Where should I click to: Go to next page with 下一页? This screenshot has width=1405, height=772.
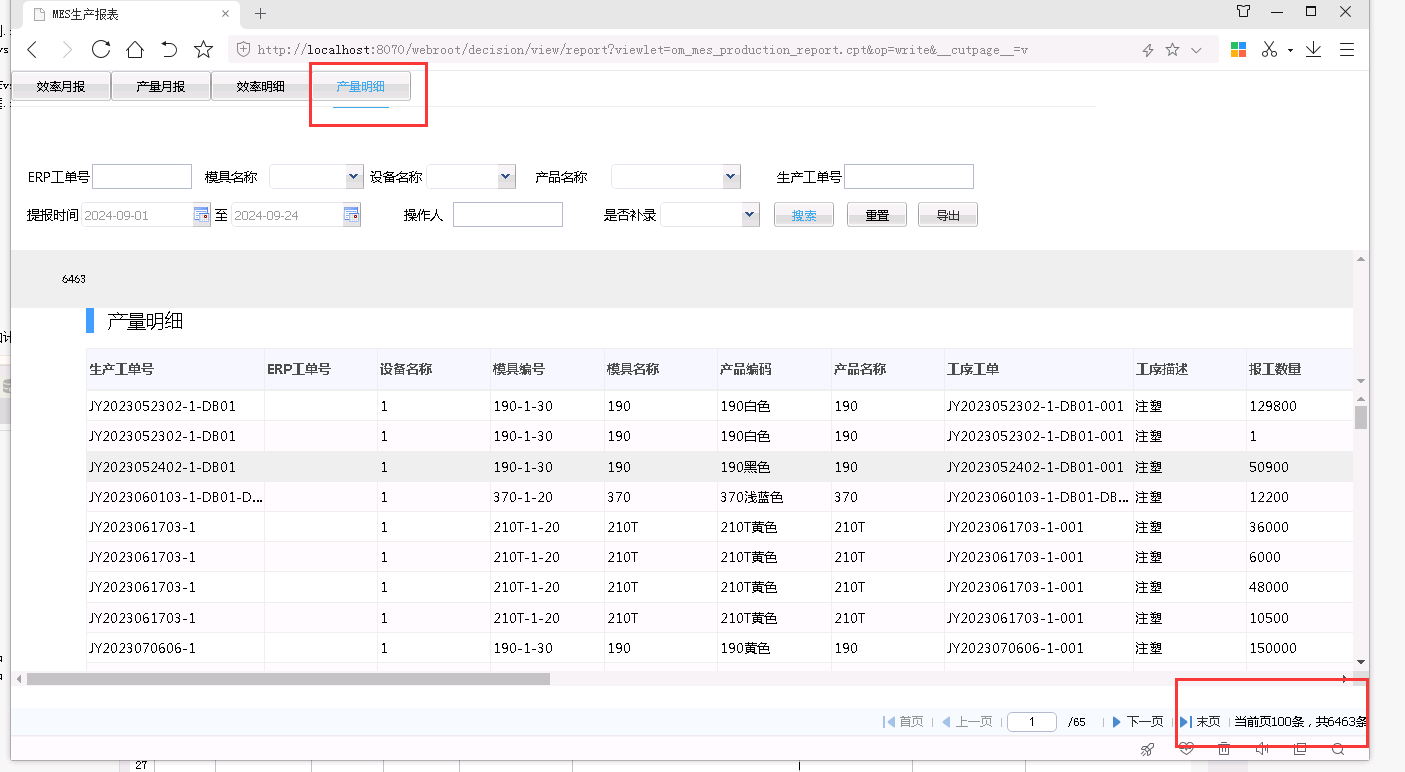click(x=1138, y=722)
